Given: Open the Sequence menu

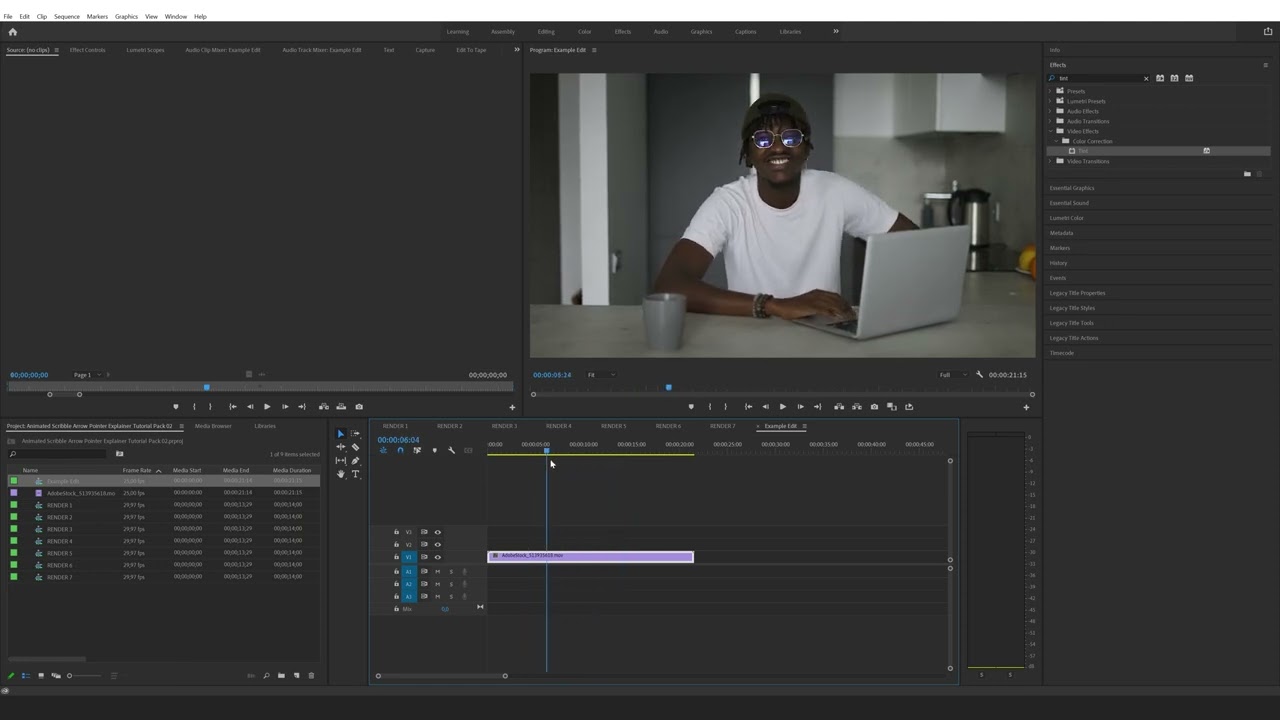Looking at the screenshot, I should pyautogui.click(x=67, y=16).
